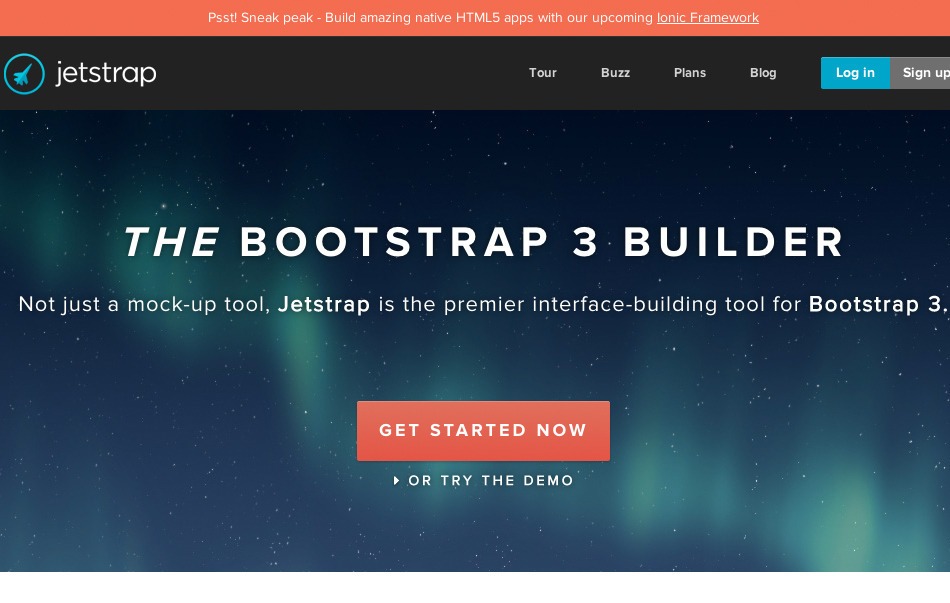Follow the Ionic Framework link
Image resolution: width=950 pixels, height=603 pixels.
pos(708,18)
